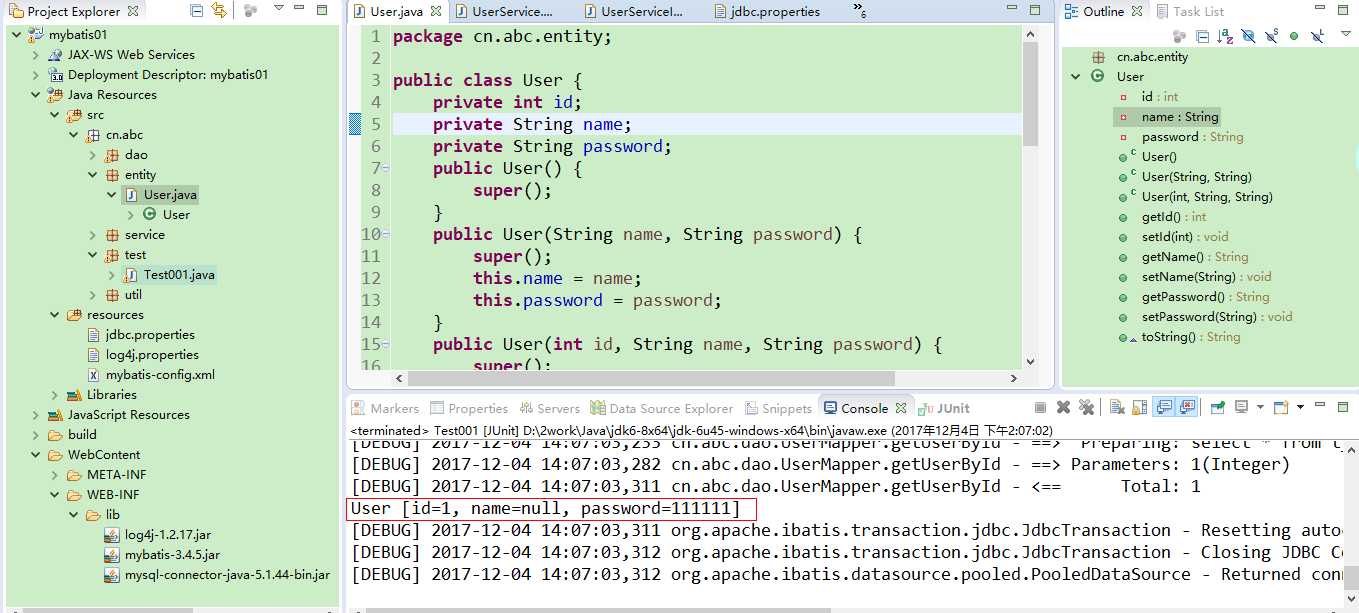Open JUnit tab in bottom panel
Screen dimensions: 1359x613
pos(944,408)
